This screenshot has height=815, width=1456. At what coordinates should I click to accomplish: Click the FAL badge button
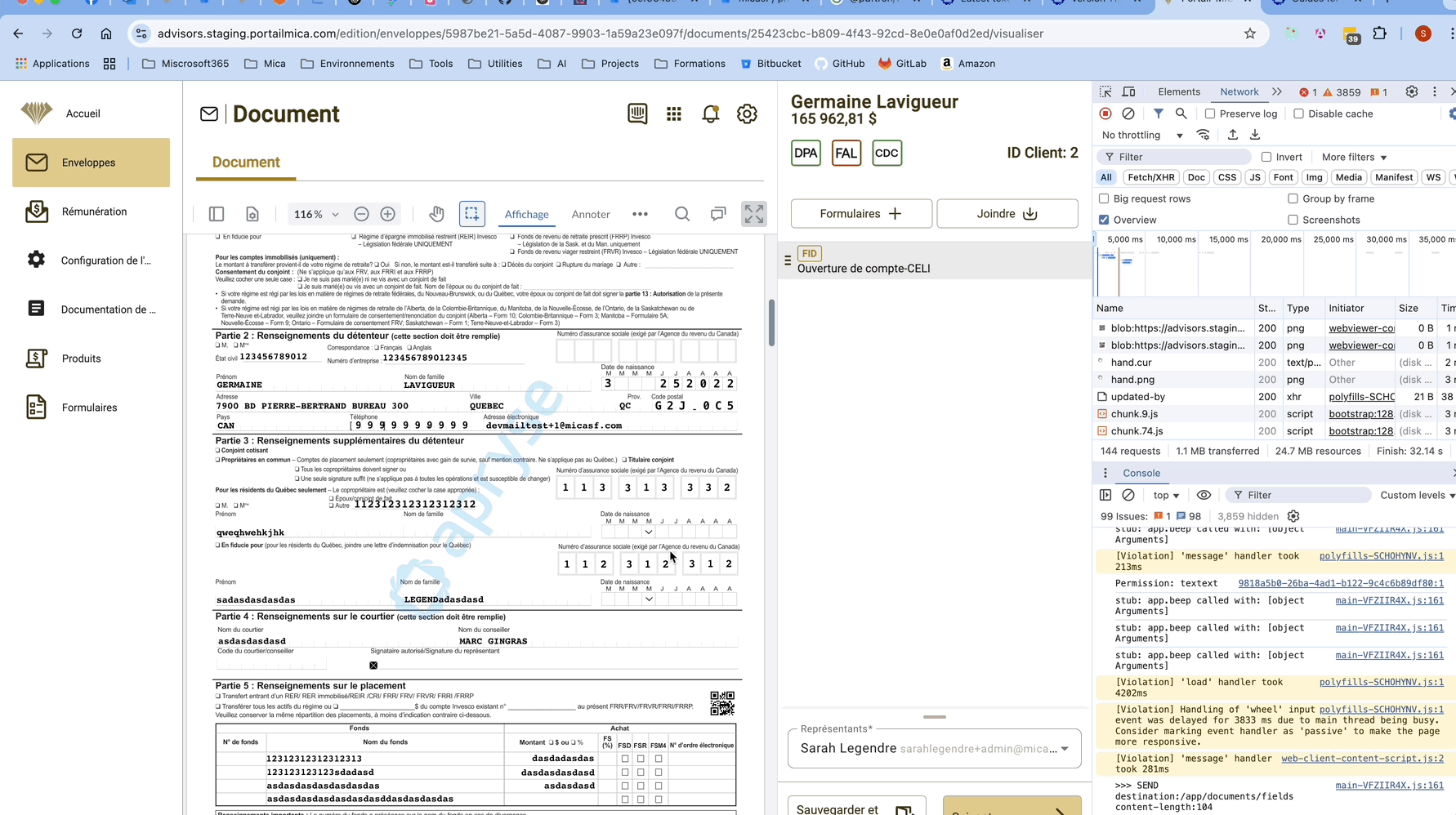click(x=846, y=153)
